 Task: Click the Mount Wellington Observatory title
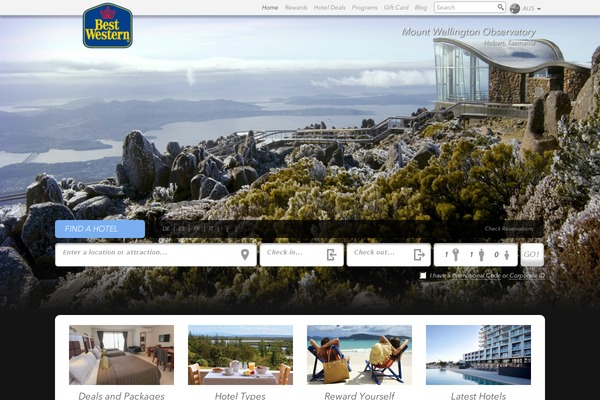[x=469, y=32]
